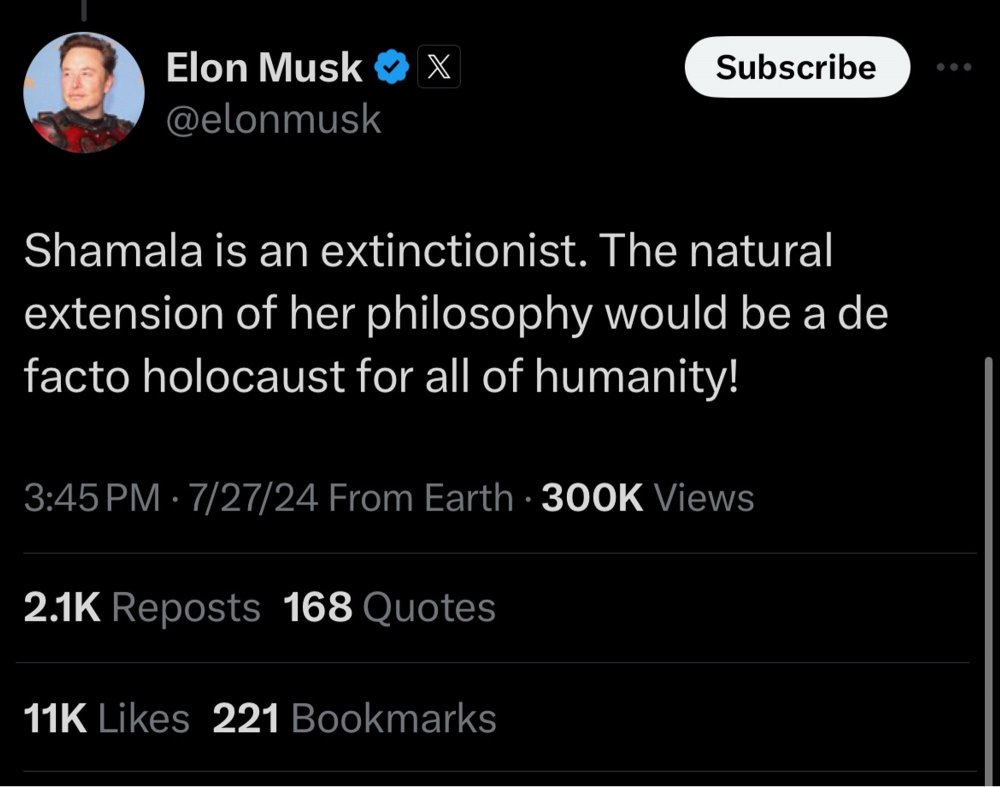Screen dimensions: 1000x787
Task: Show the 11K Likes list
Action: click(105, 718)
